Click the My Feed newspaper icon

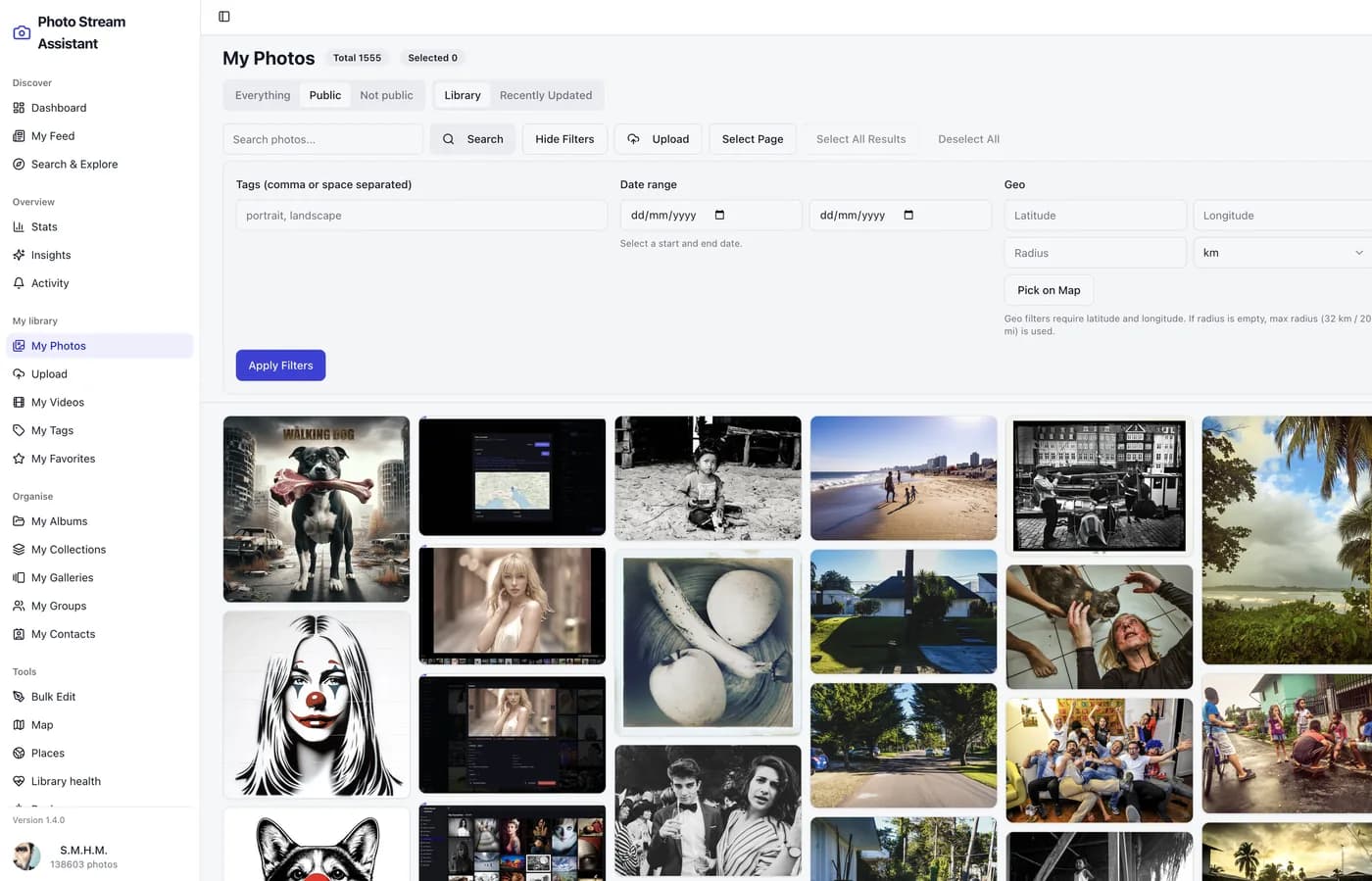[x=19, y=136]
